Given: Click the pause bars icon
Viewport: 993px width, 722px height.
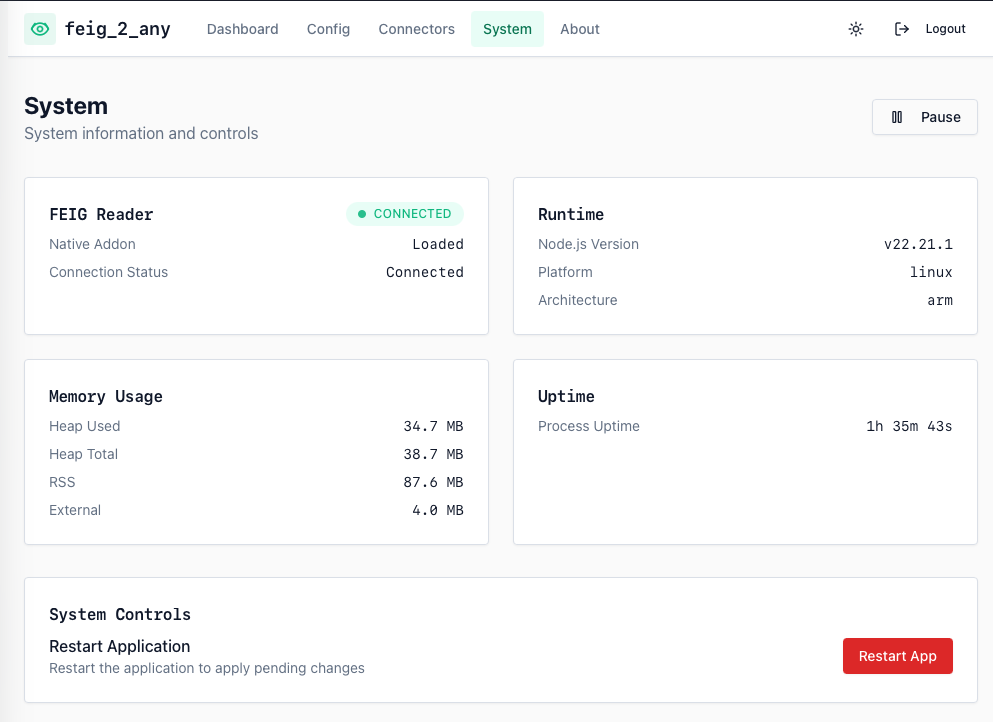Looking at the screenshot, I should 897,117.
